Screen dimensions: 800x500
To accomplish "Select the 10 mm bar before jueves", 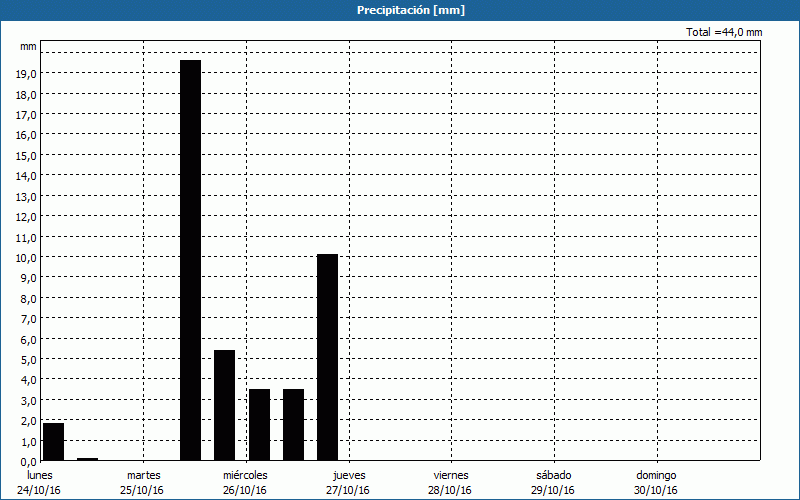I will [327, 357].
